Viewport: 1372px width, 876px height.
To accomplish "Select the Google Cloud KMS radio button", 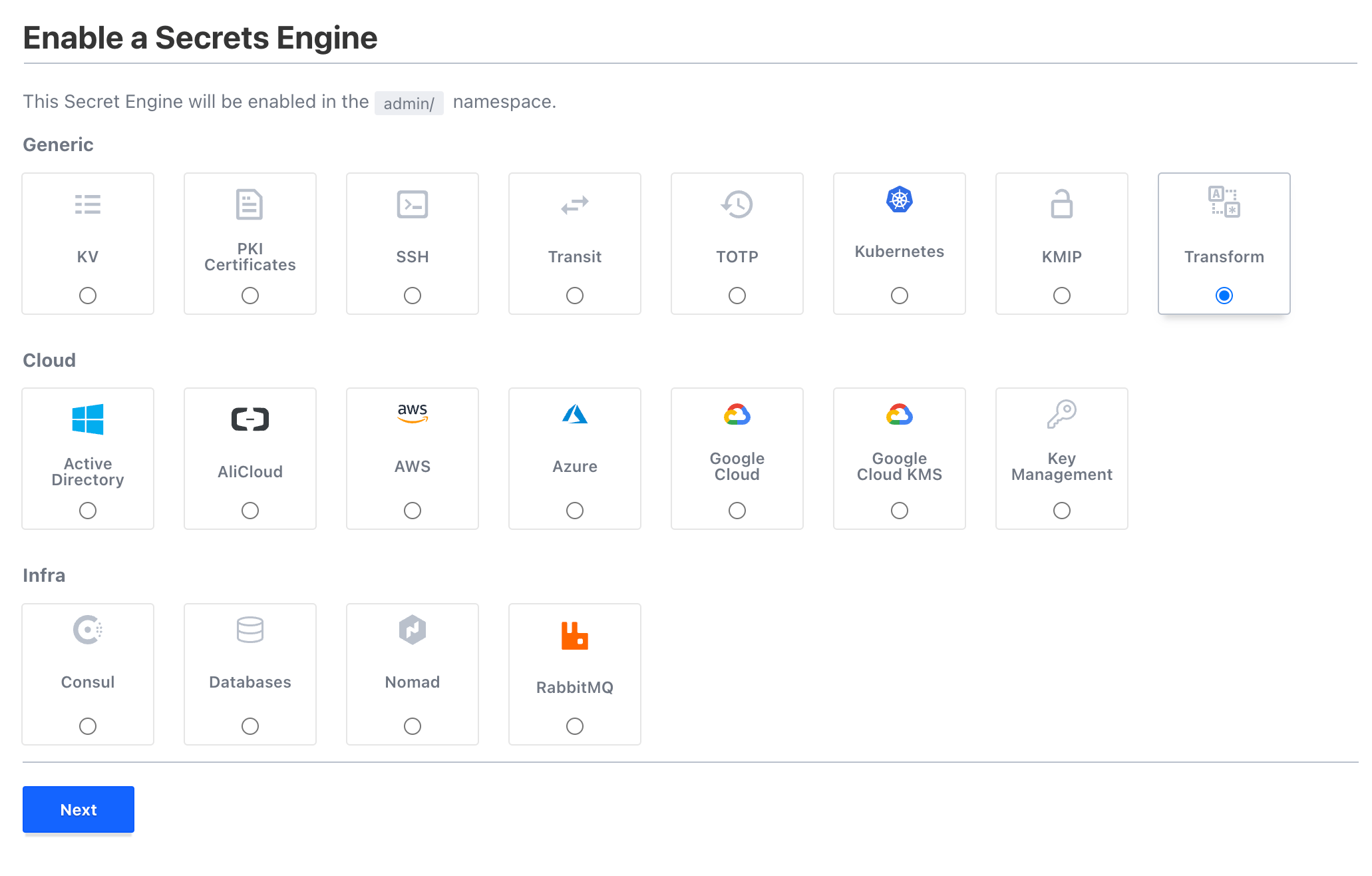I will [899, 511].
